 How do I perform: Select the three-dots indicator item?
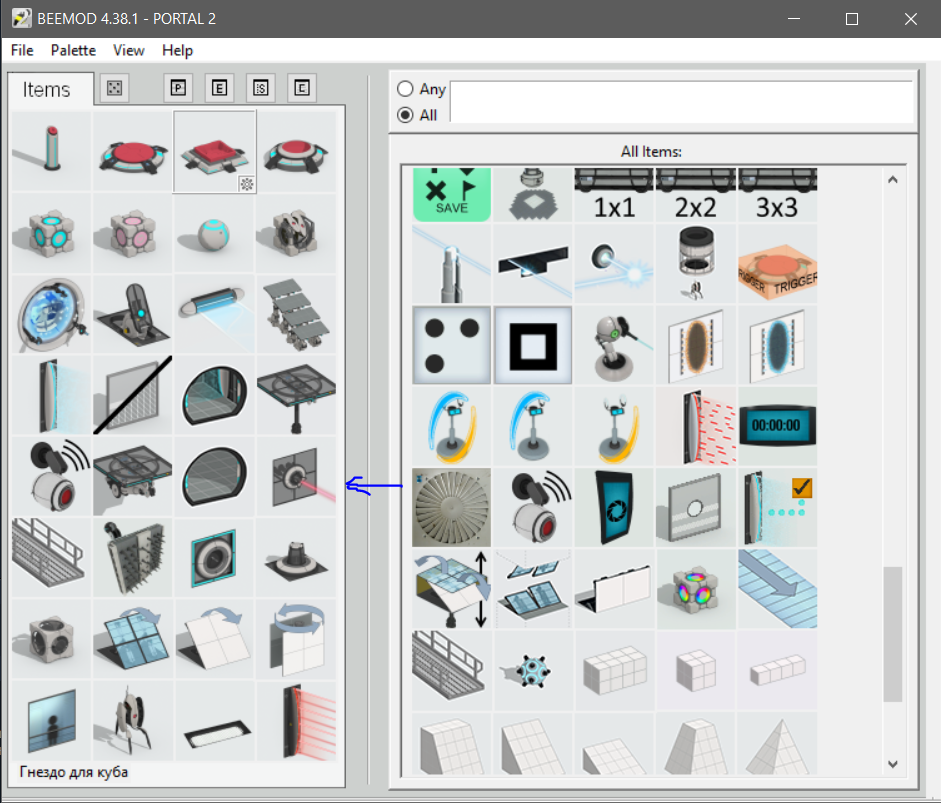pos(451,345)
